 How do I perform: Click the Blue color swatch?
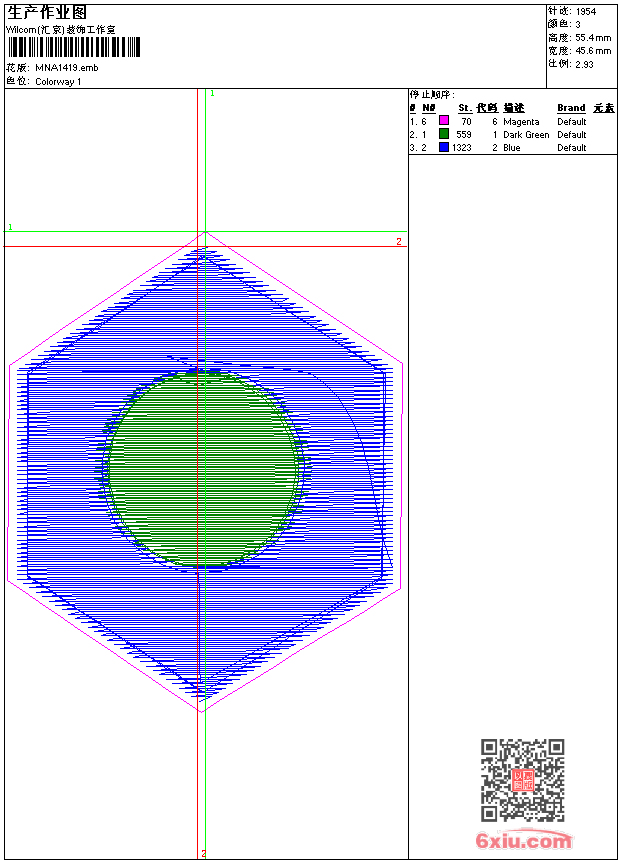coord(444,147)
